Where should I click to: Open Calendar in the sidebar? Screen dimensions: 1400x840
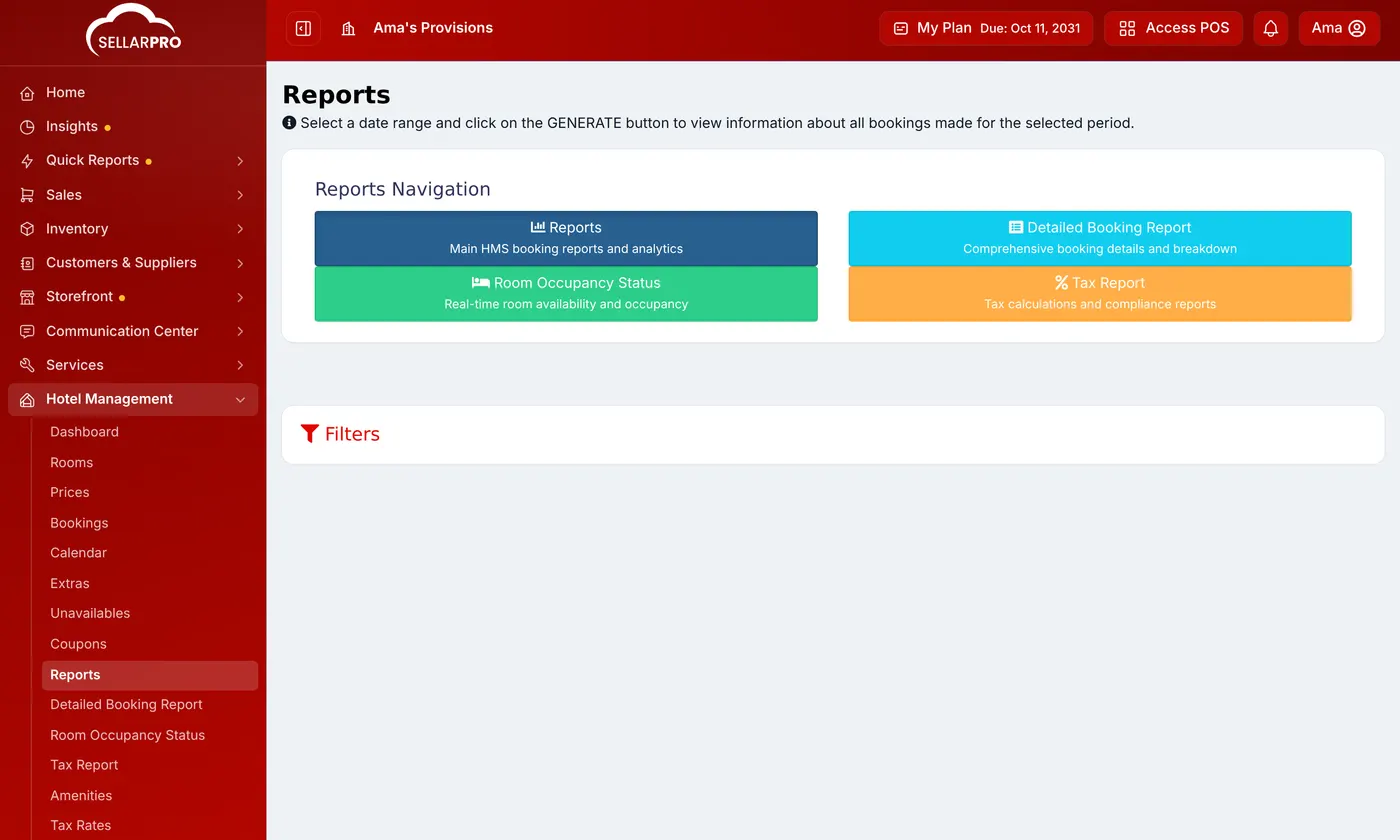(78, 553)
